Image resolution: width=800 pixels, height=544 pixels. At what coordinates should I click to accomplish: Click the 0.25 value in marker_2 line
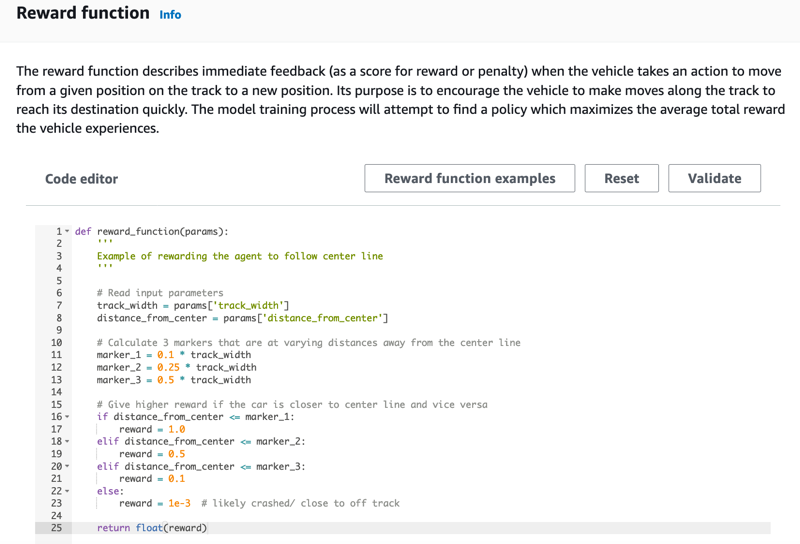click(x=168, y=367)
